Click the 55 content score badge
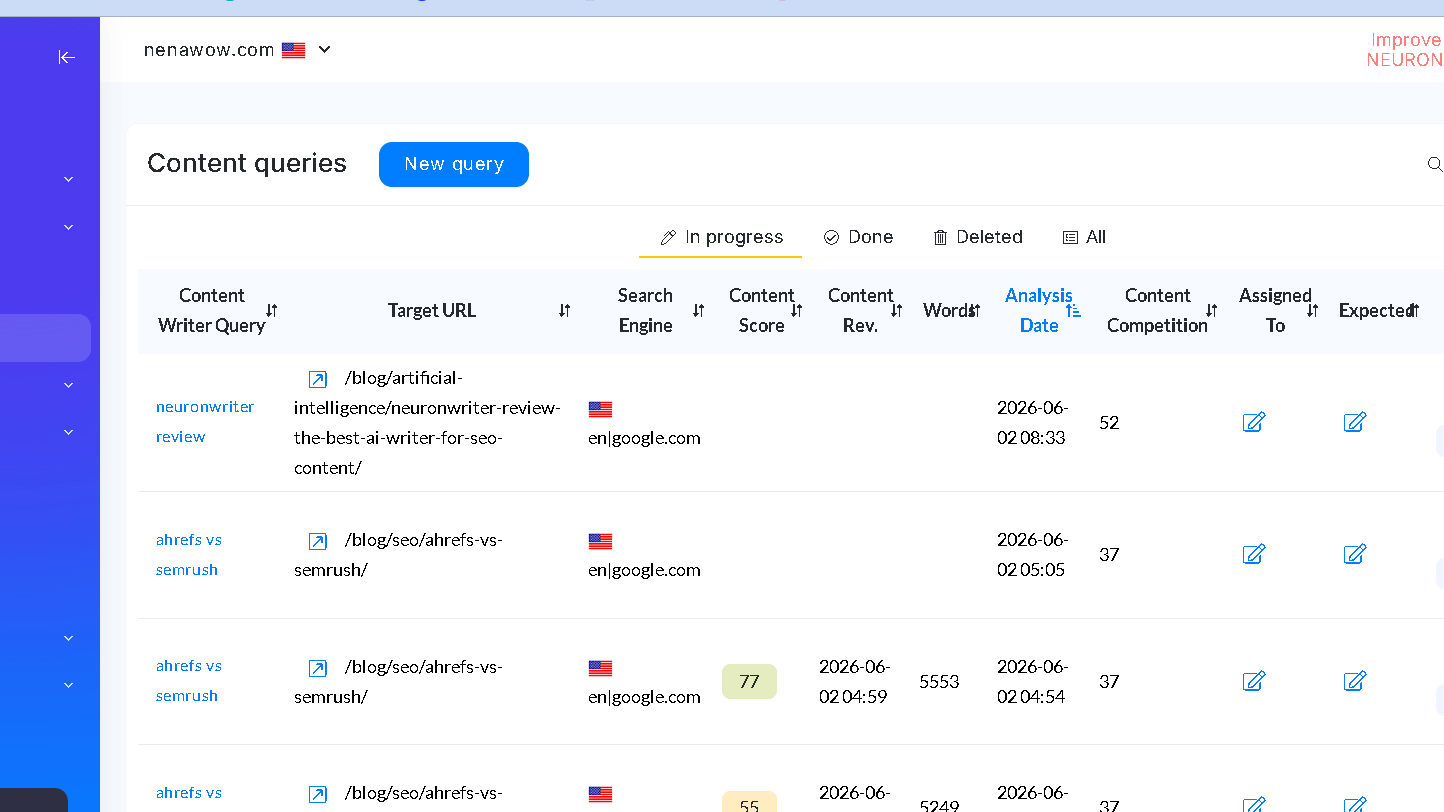 (749, 802)
